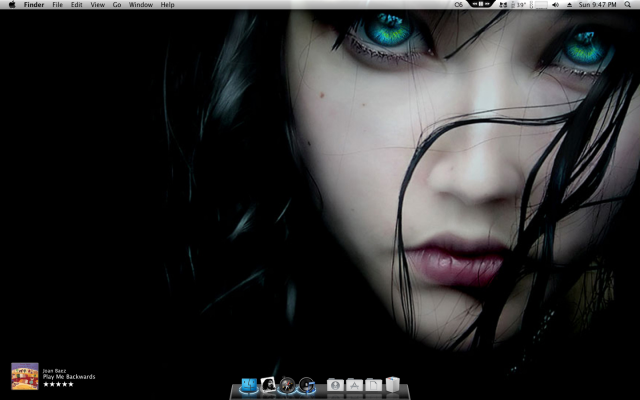Open the portrait photo app in the Dock
This screenshot has height=400, width=640.
tap(268, 385)
